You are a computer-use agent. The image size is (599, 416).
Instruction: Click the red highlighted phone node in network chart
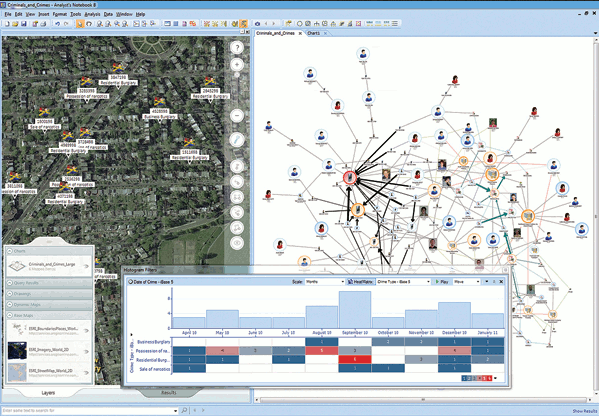pyautogui.click(x=350, y=177)
